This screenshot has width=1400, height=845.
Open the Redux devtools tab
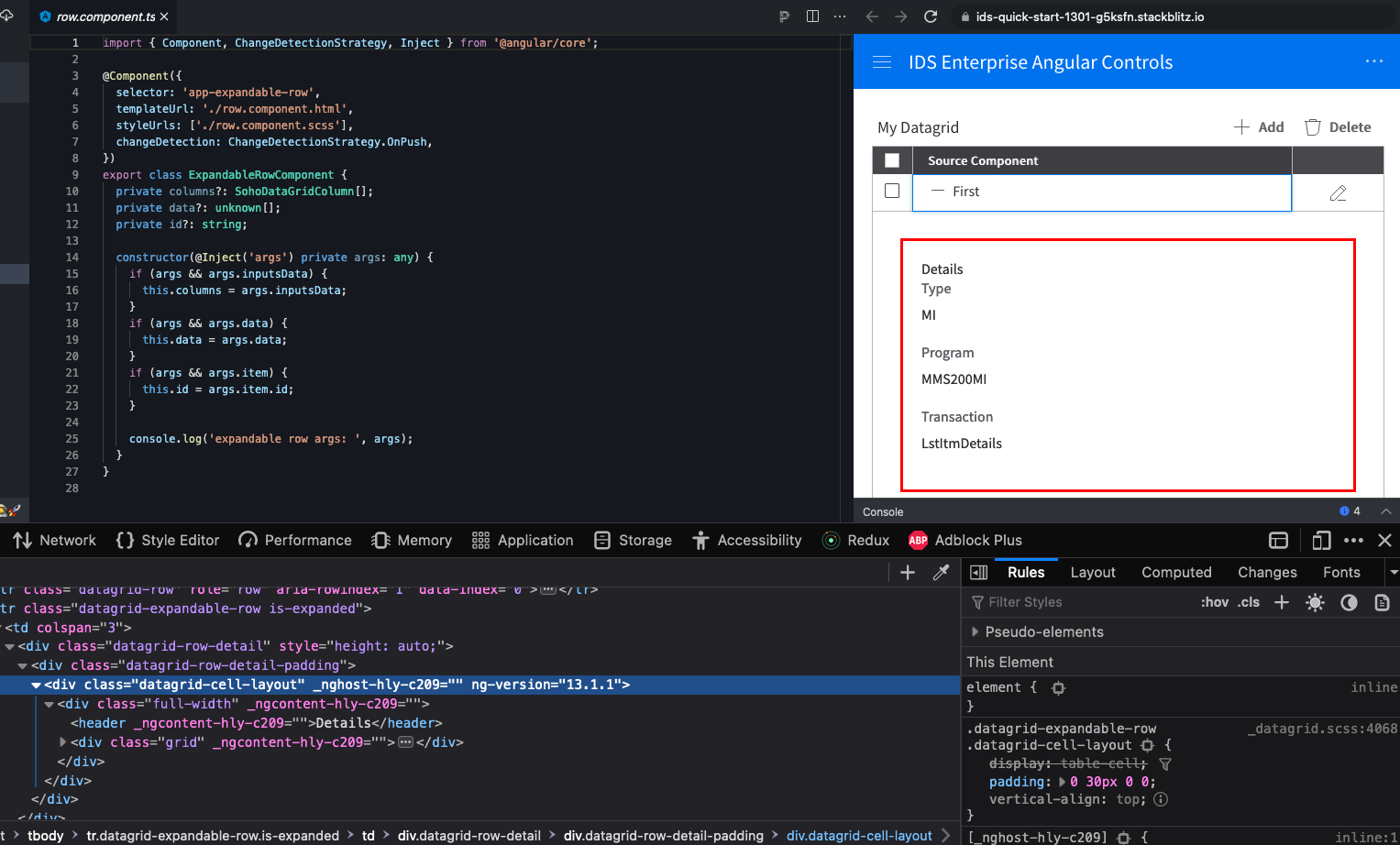point(856,541)
